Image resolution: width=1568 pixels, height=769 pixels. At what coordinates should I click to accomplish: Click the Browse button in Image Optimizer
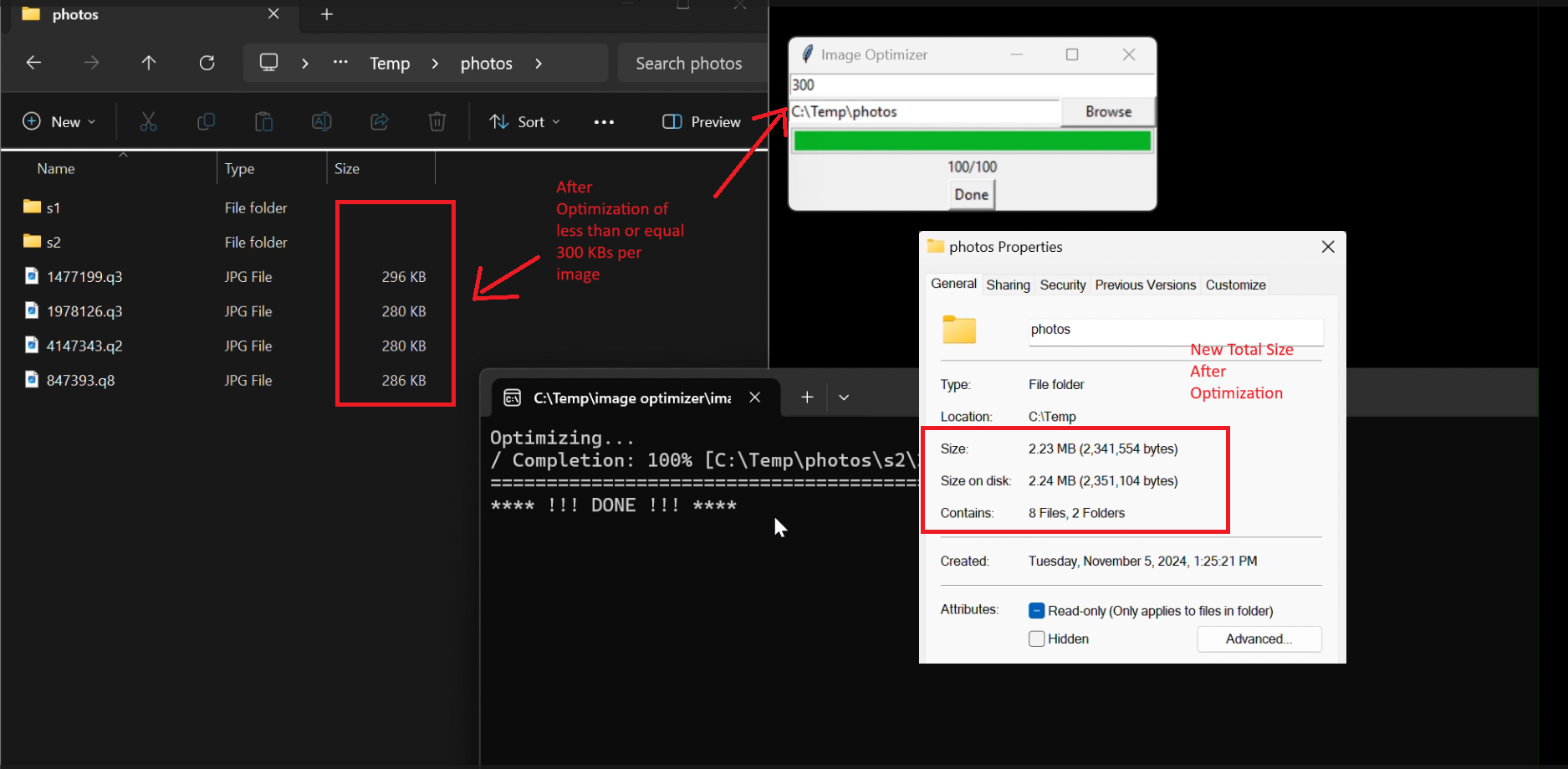pyautogui.click(x=1108, y=111)
